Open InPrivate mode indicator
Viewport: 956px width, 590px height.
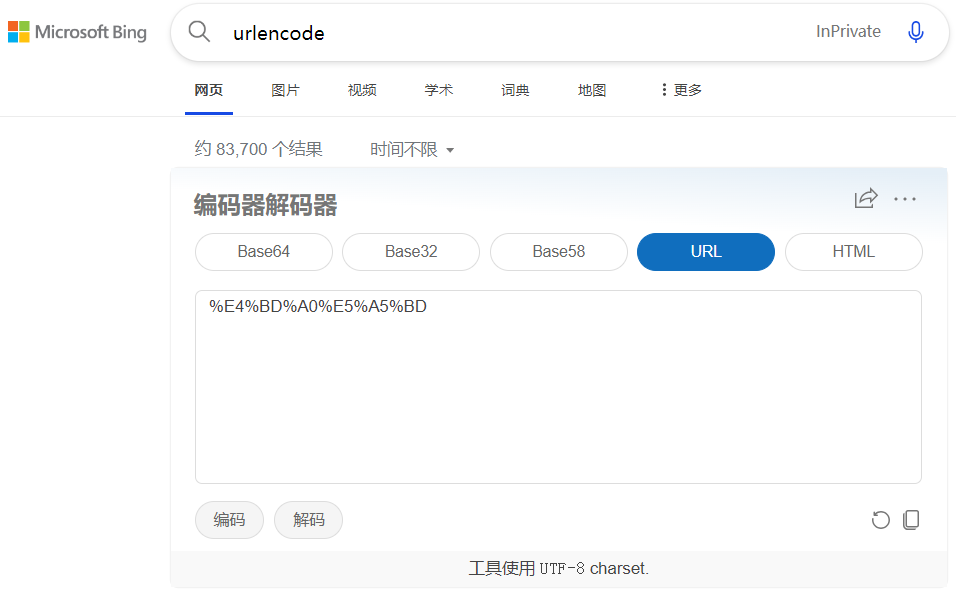(847, 31)
